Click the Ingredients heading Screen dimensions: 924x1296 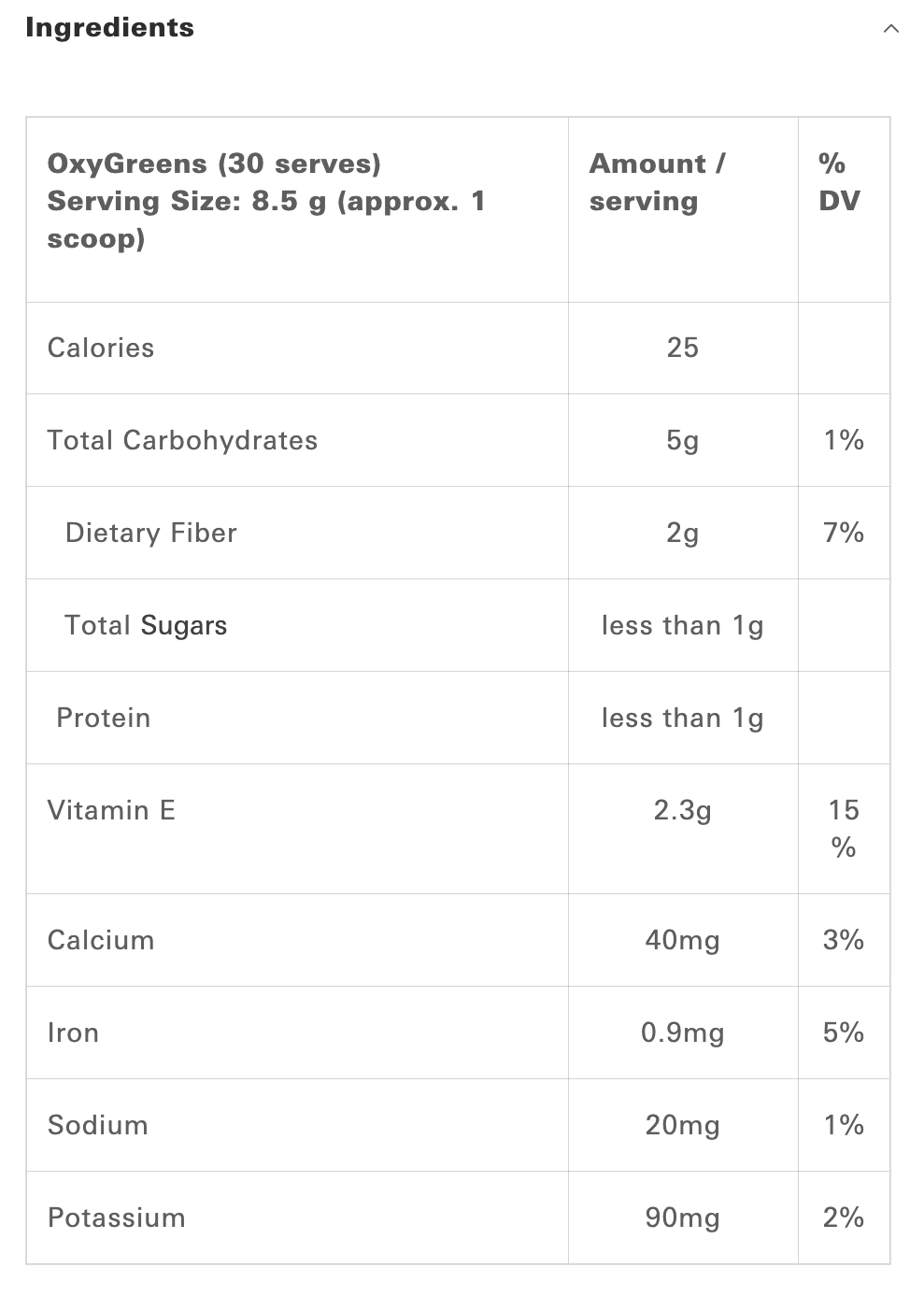pos(110,28)
